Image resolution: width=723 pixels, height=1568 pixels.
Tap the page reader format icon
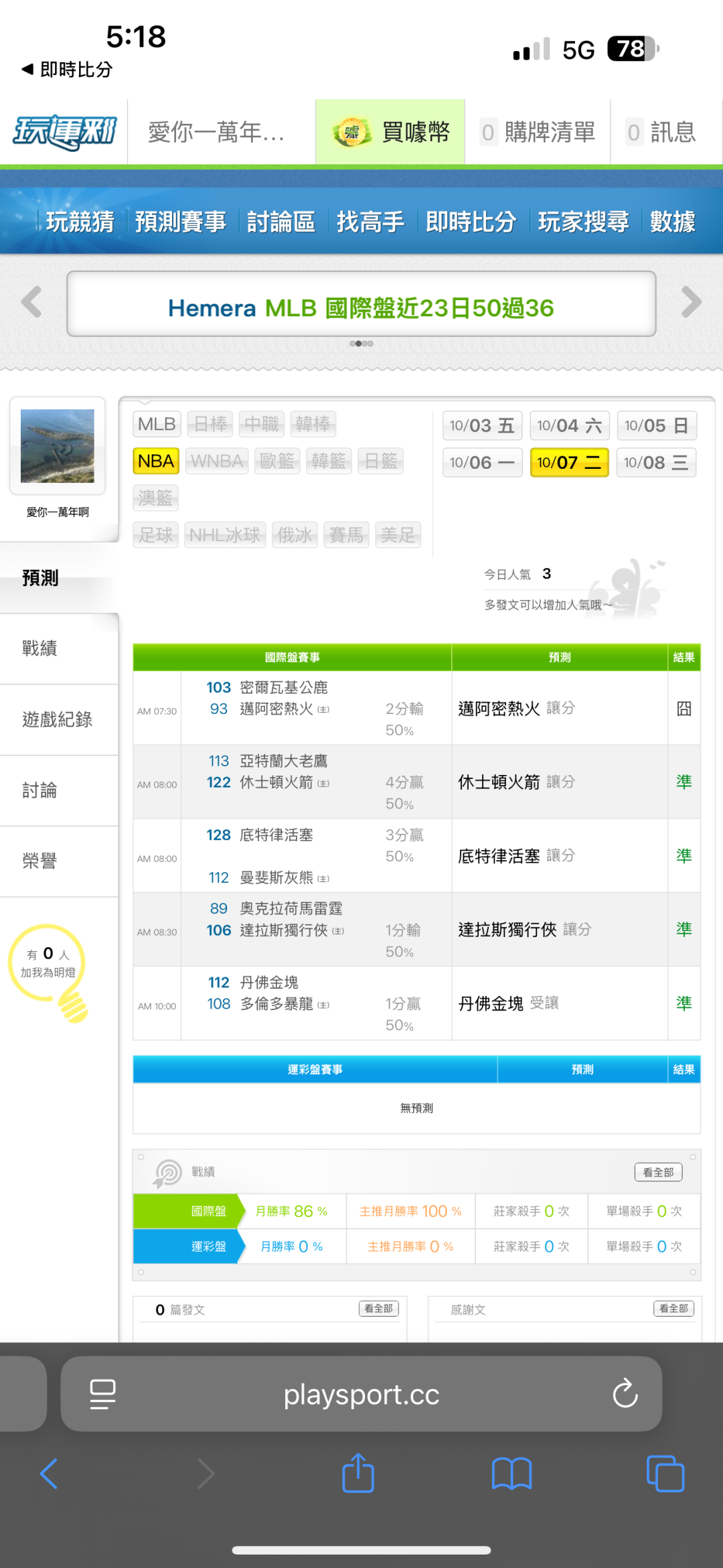(x=102, y=1394)
